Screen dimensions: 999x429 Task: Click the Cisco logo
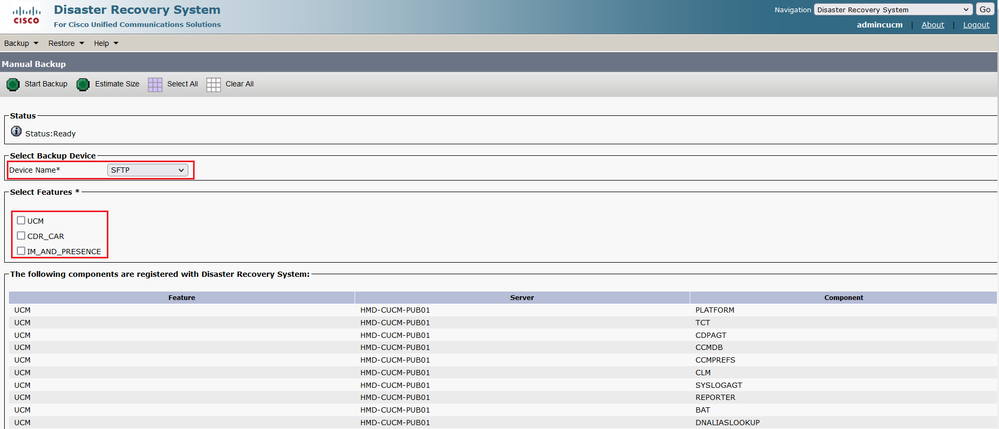(x=27, y=17)
